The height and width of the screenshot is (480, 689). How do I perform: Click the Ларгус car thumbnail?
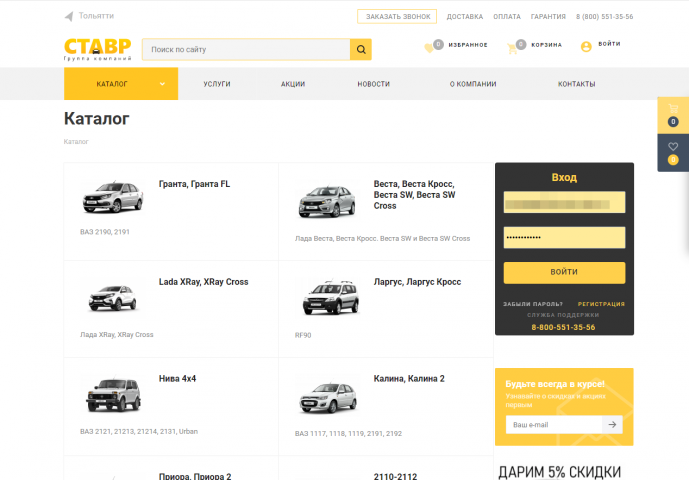tap(331, 297)
